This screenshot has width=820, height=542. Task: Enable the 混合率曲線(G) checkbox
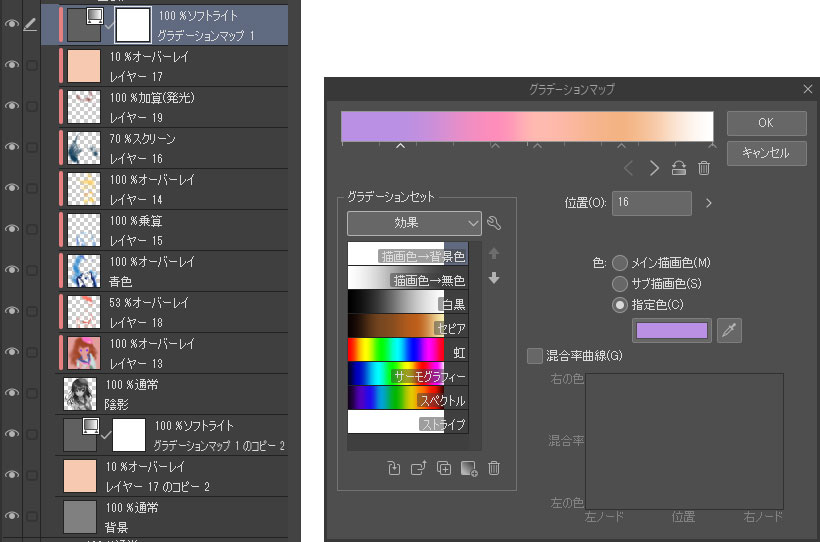point(534,355)
